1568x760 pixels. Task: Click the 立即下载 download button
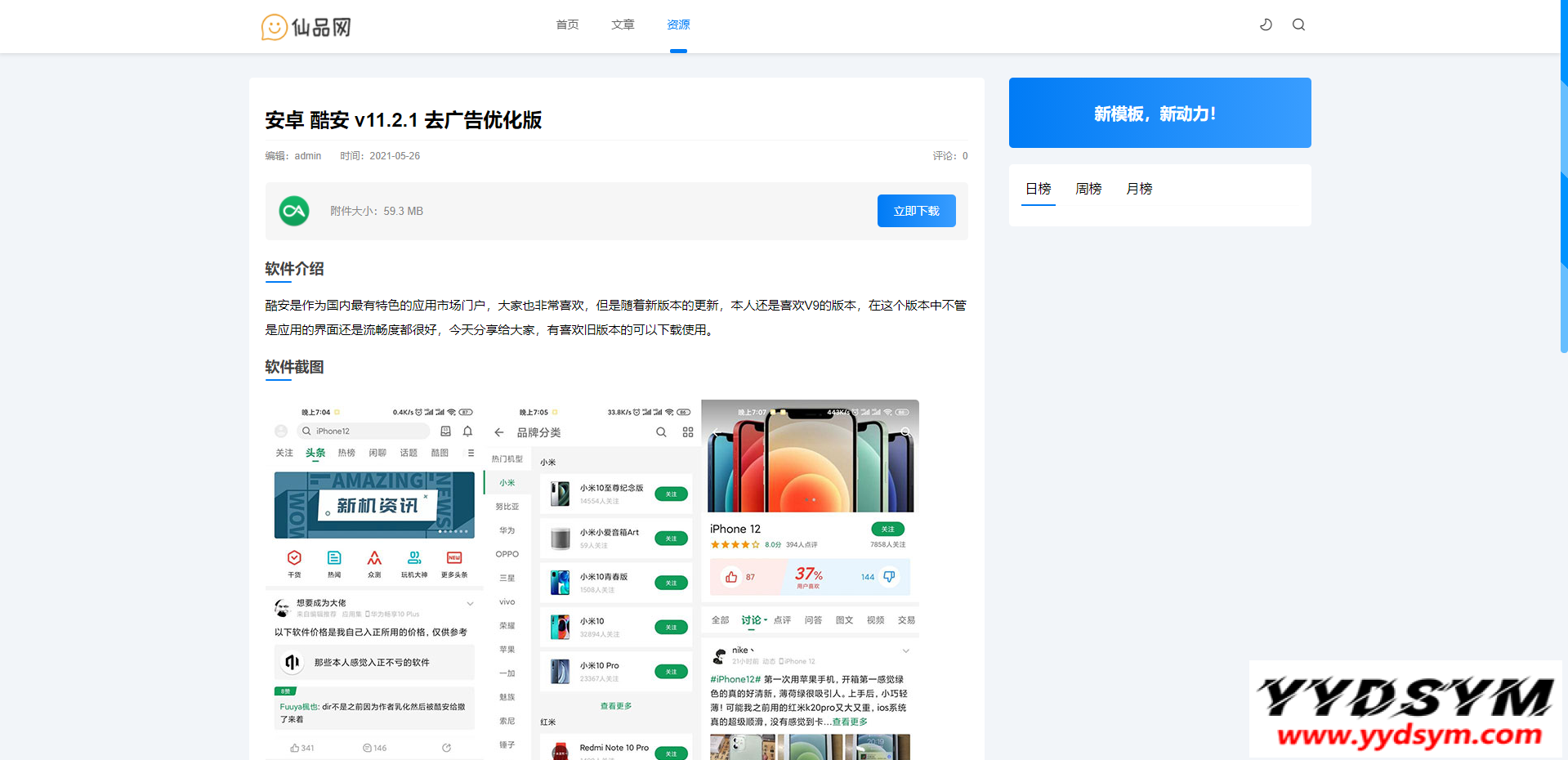(x=916, y=210)
